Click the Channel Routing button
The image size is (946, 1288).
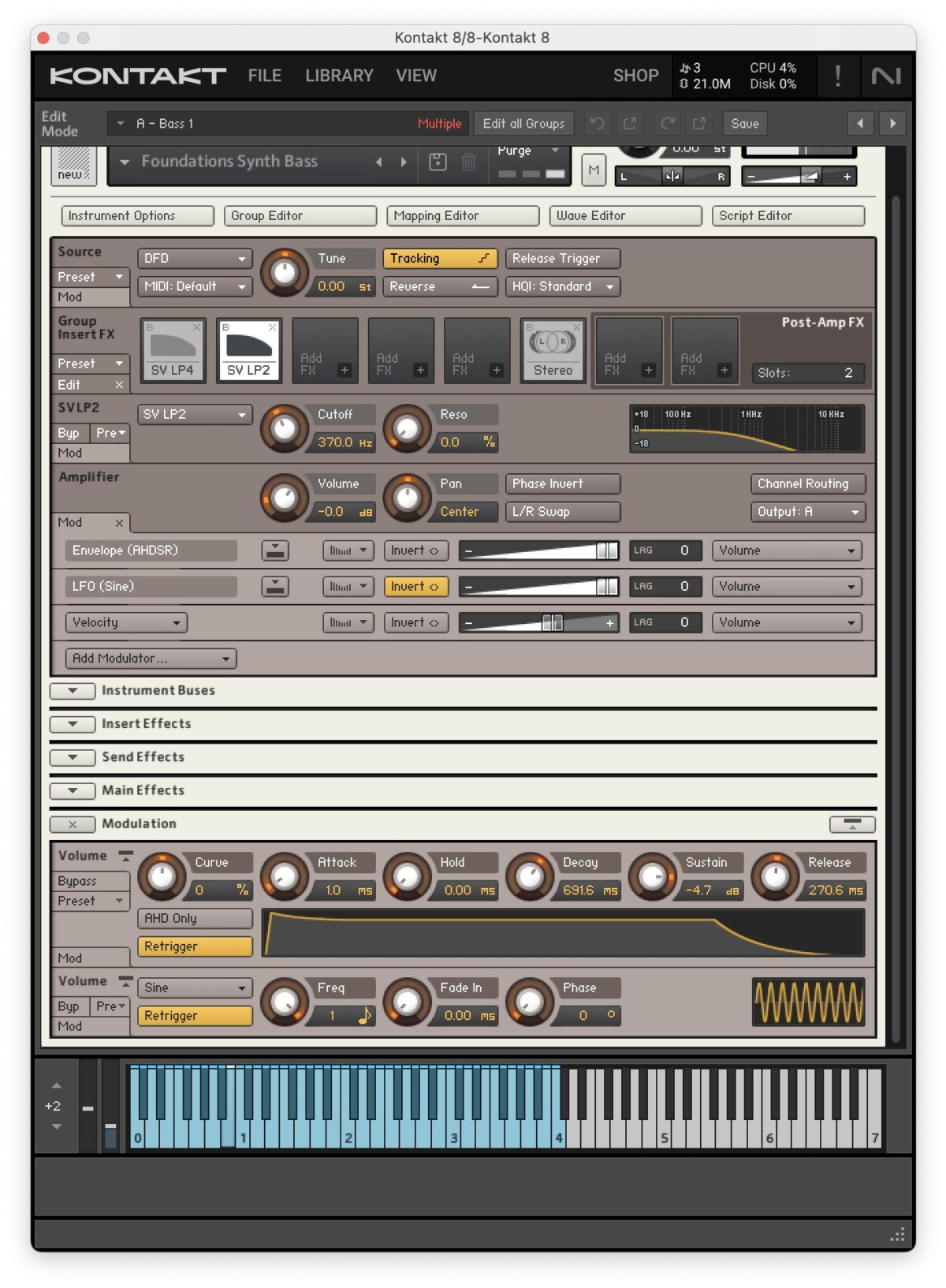(808, 483)
